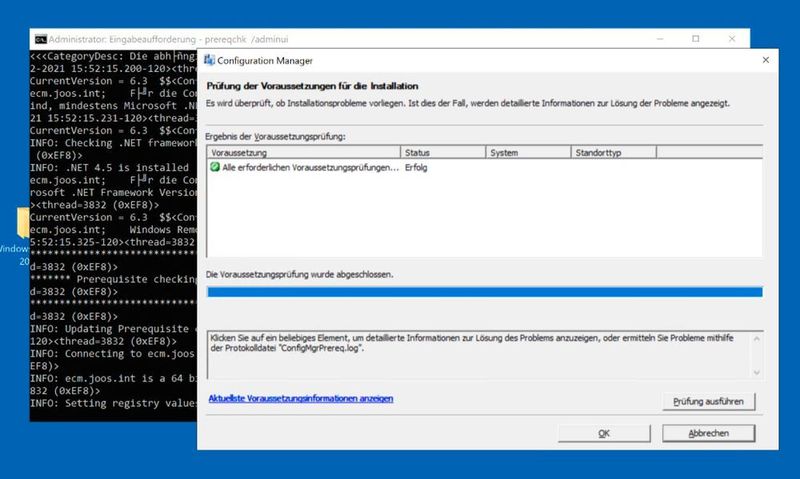Close the command prompt window

(732, 39)
